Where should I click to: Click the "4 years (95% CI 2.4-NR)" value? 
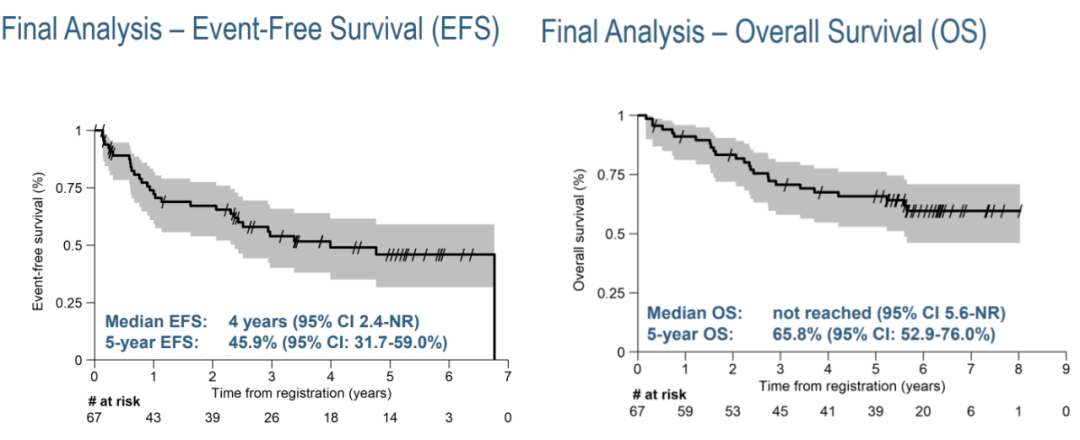coord(324,322)
